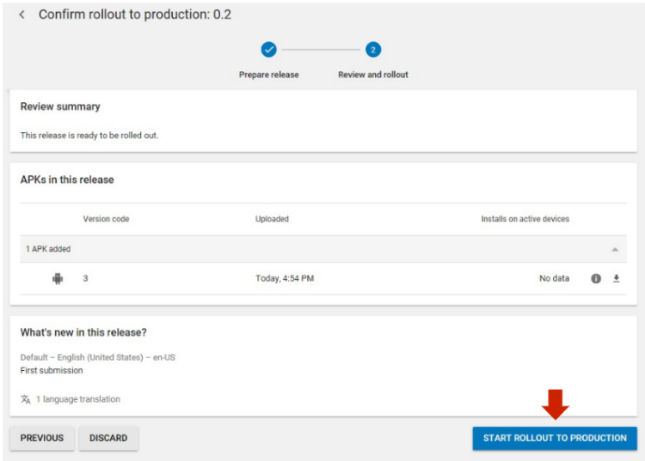This screenshot has width=645, height=461.
Task: Click the step 2 numbered circle
Action: [373, 49]
